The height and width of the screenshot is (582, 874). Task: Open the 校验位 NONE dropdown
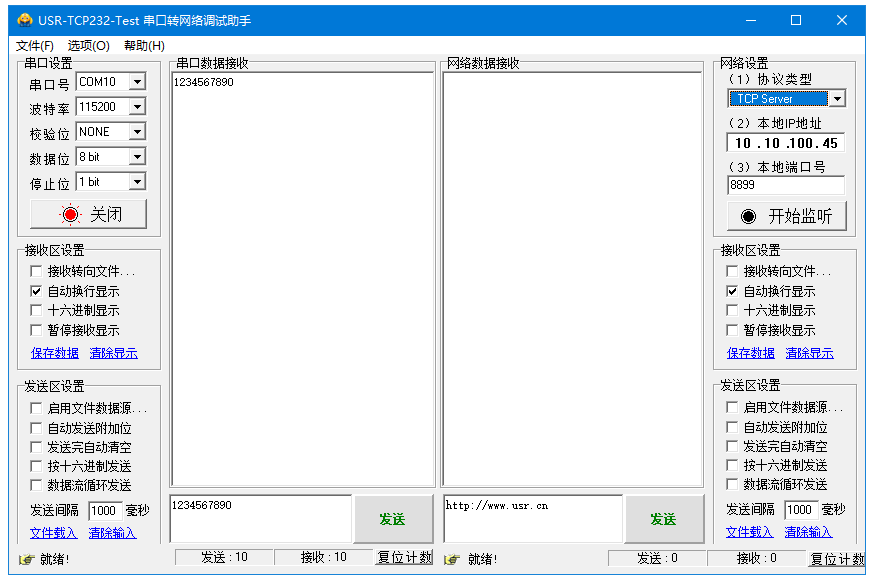pyautogui.click(x=137, y=132)
